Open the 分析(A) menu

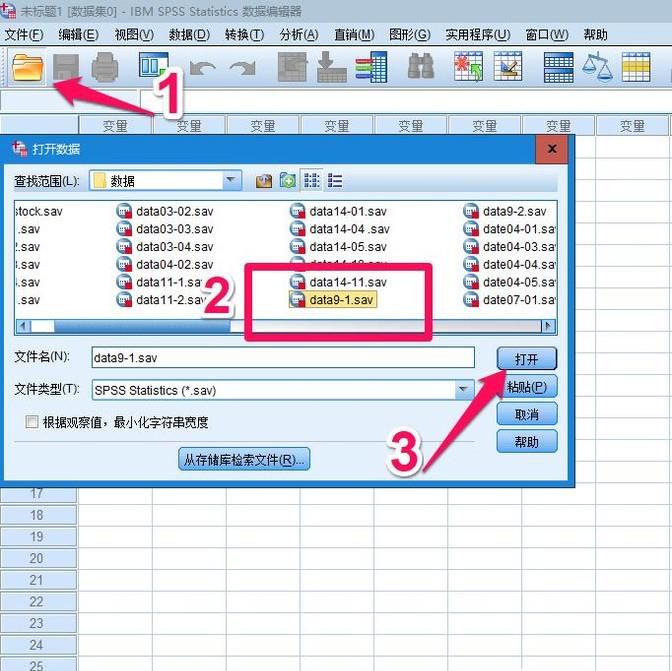pyautogui.click(x=299, y=34)
